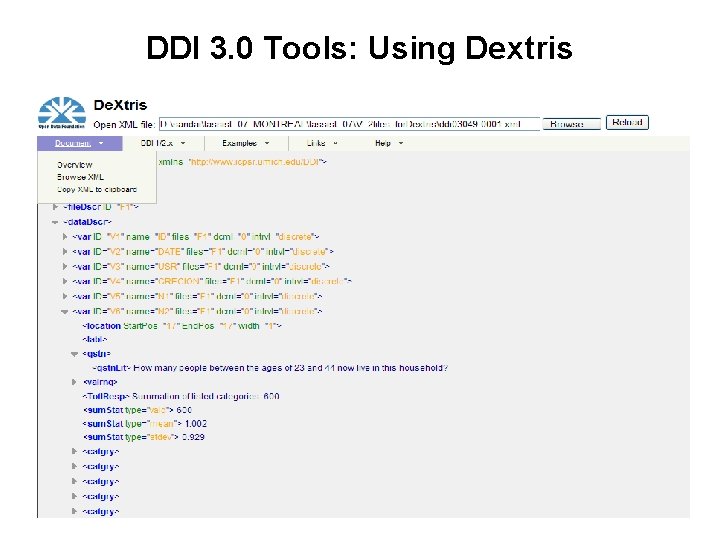Viewport: 720px width, 540px height.
Task: Select sumStat type valid 600 line
Action: [137, 410]
